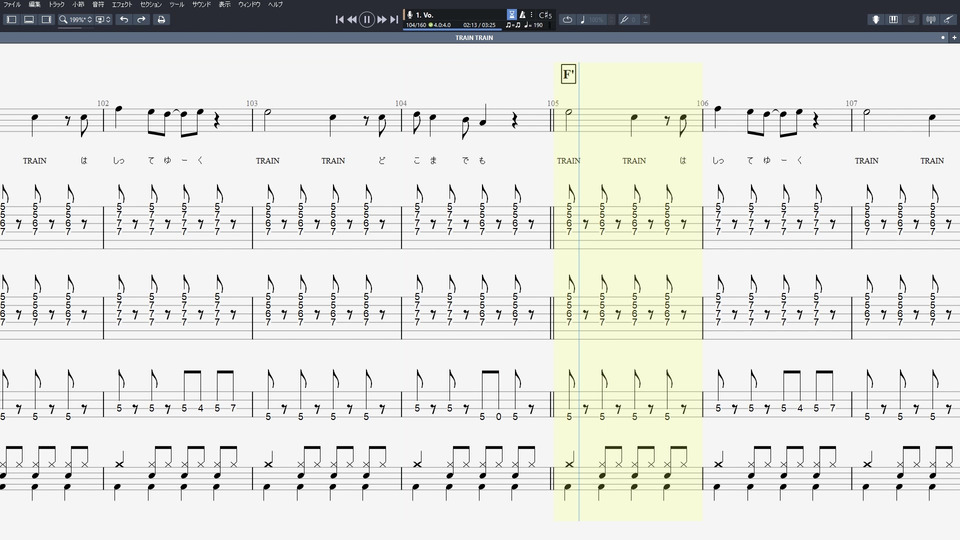
Task: Open the 音符 (Note) menu
Action: tap(98, 4)
